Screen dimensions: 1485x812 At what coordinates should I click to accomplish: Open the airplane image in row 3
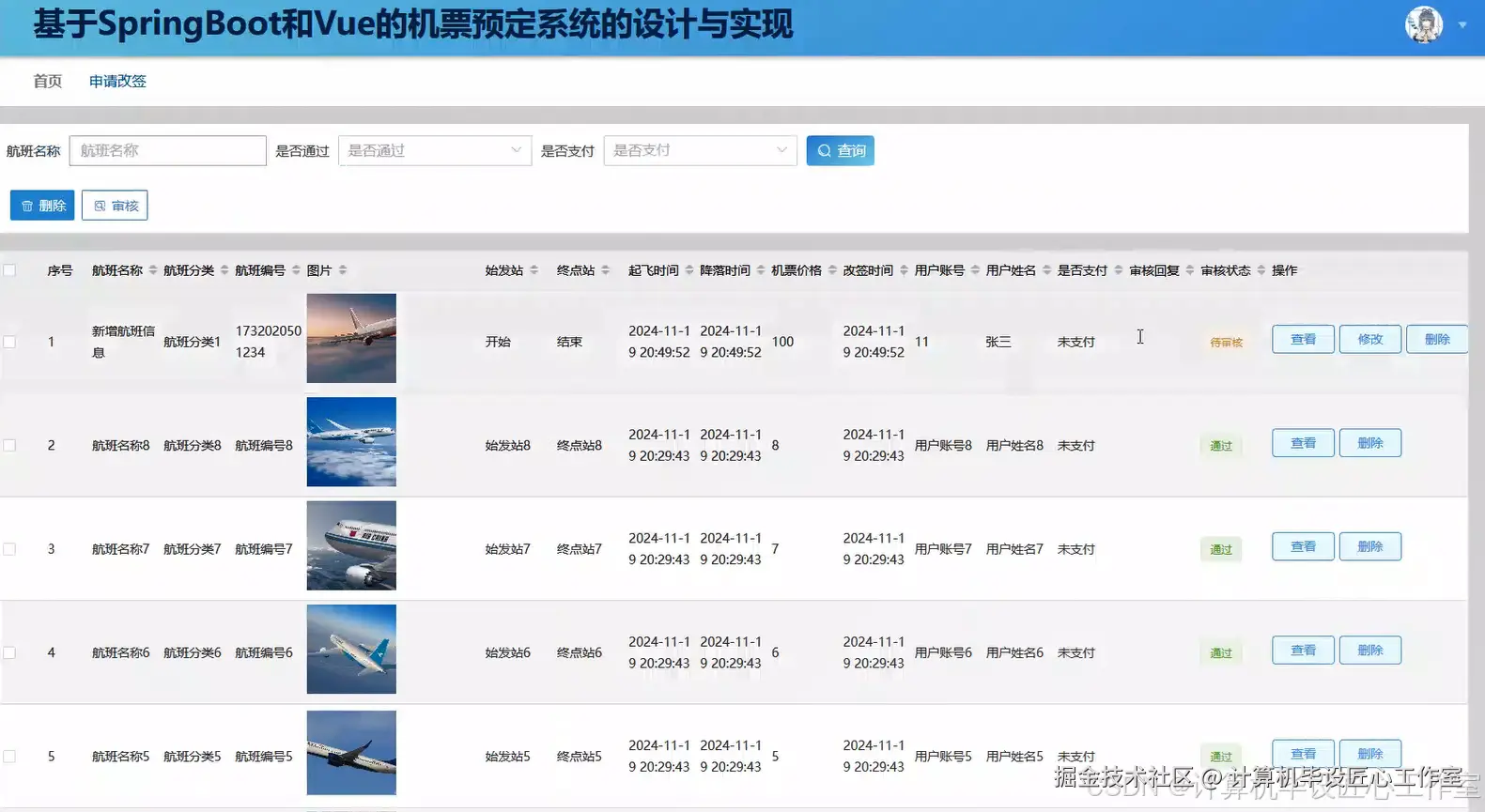pos(351,545)
